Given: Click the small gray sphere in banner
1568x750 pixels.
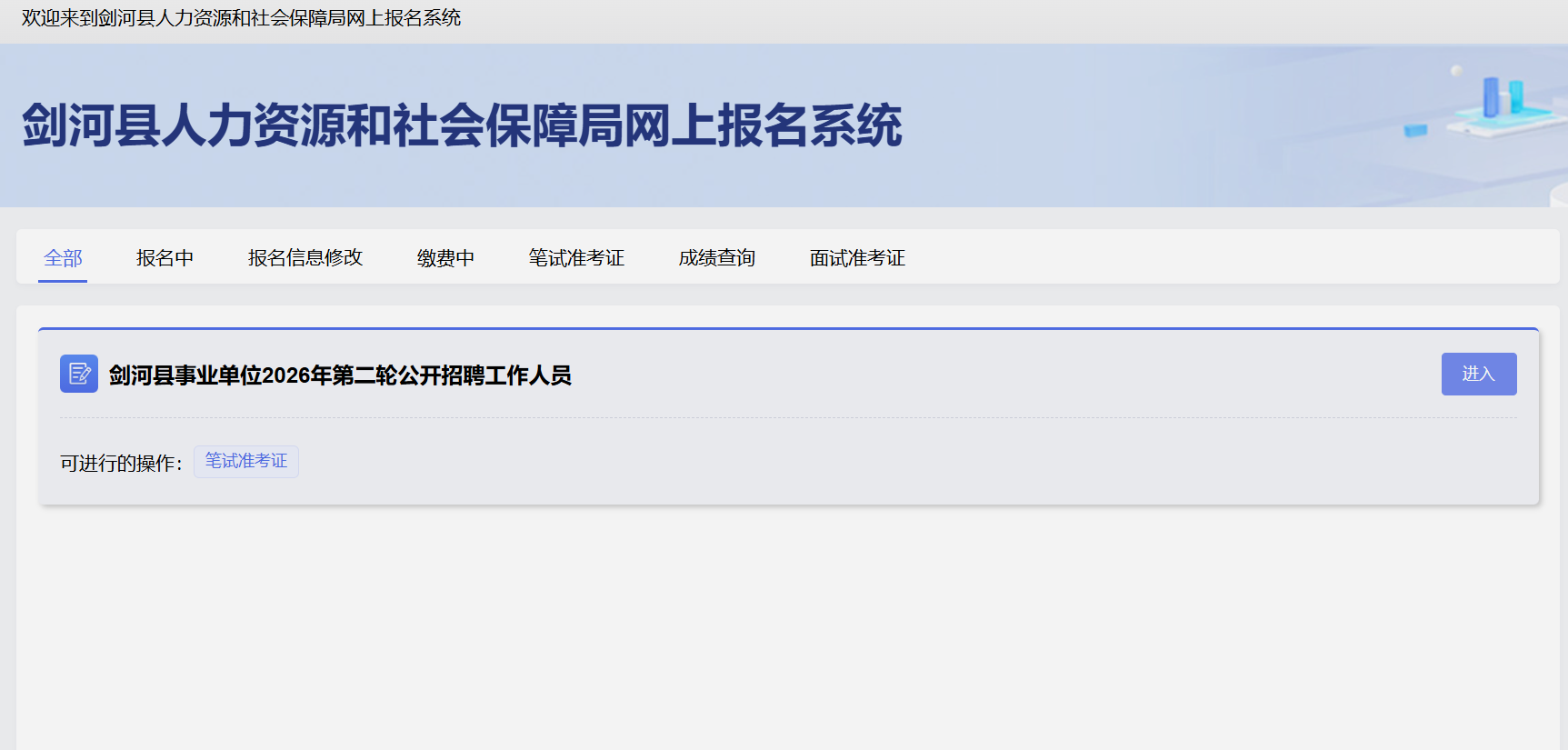Looking at the screenshot, I should [x=1456, y=71].
